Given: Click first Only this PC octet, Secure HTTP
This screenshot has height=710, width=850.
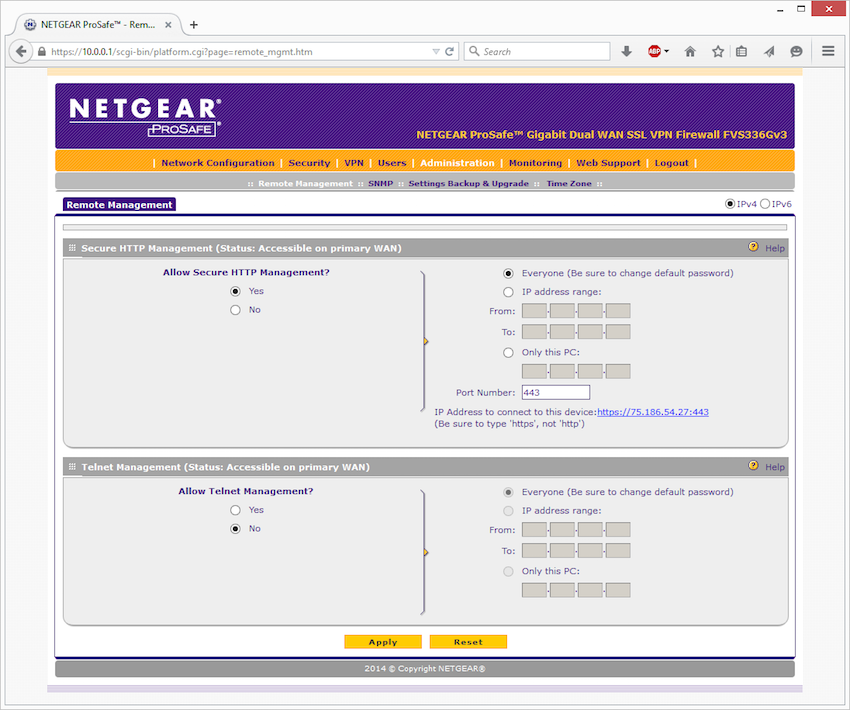Looking at the screenshot, I should pyautogui.click(x=535, y=371).
